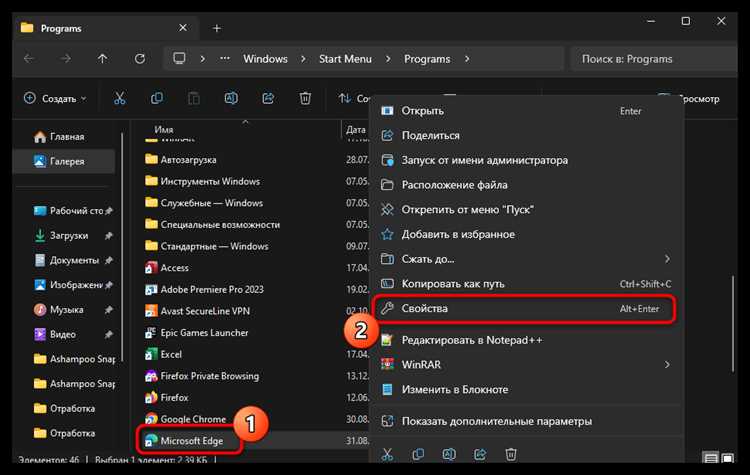The width and height of the screenshot is (750, 475).
Task: Click the Delete trash icon in the toolbar
Action: (305, 99)
